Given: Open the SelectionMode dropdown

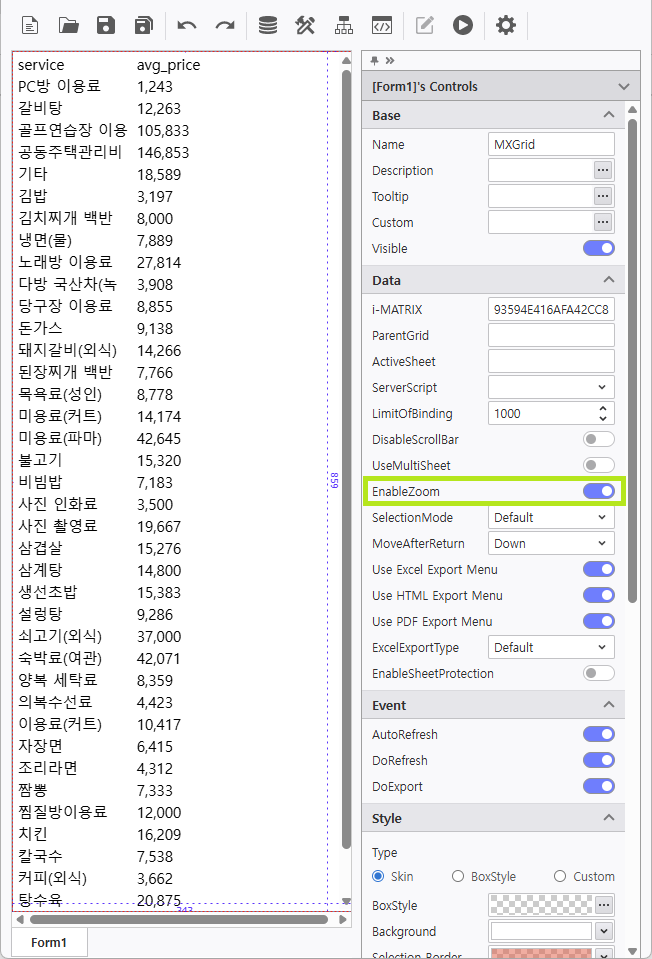Looking at the screenshot, I should pos(551,517).
